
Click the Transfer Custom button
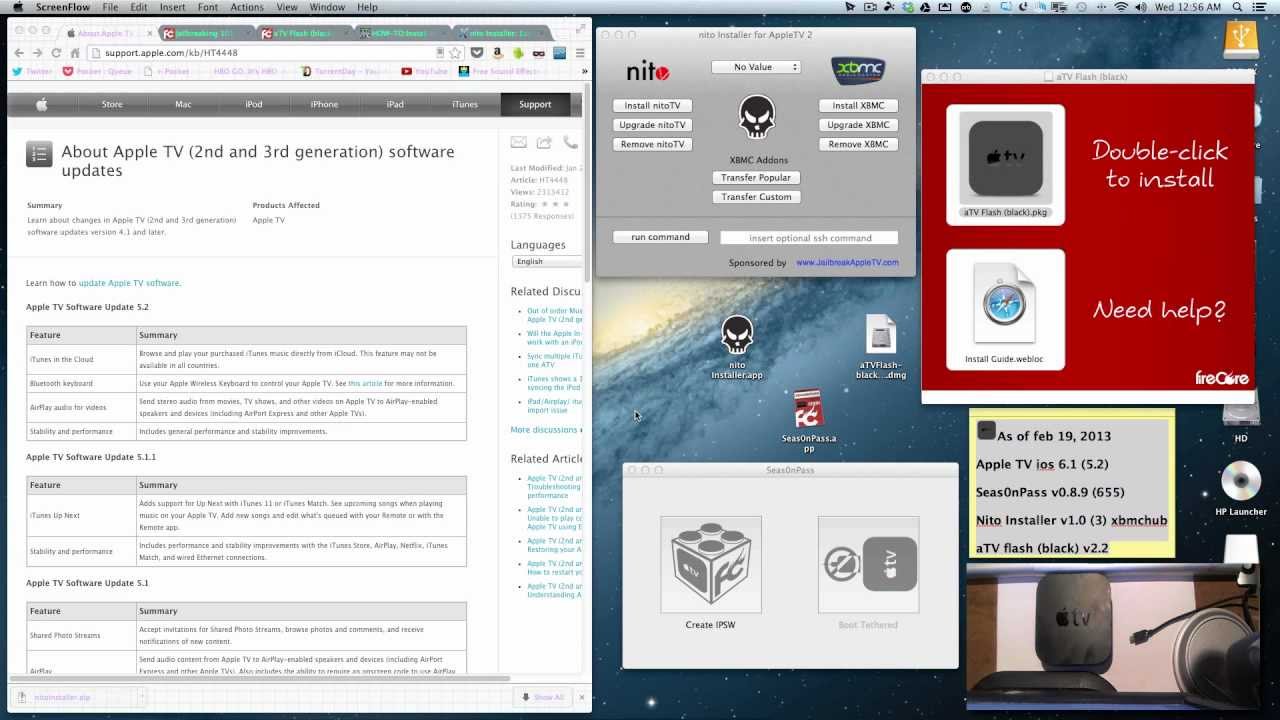pyautogui.click(x=756, y=197)
